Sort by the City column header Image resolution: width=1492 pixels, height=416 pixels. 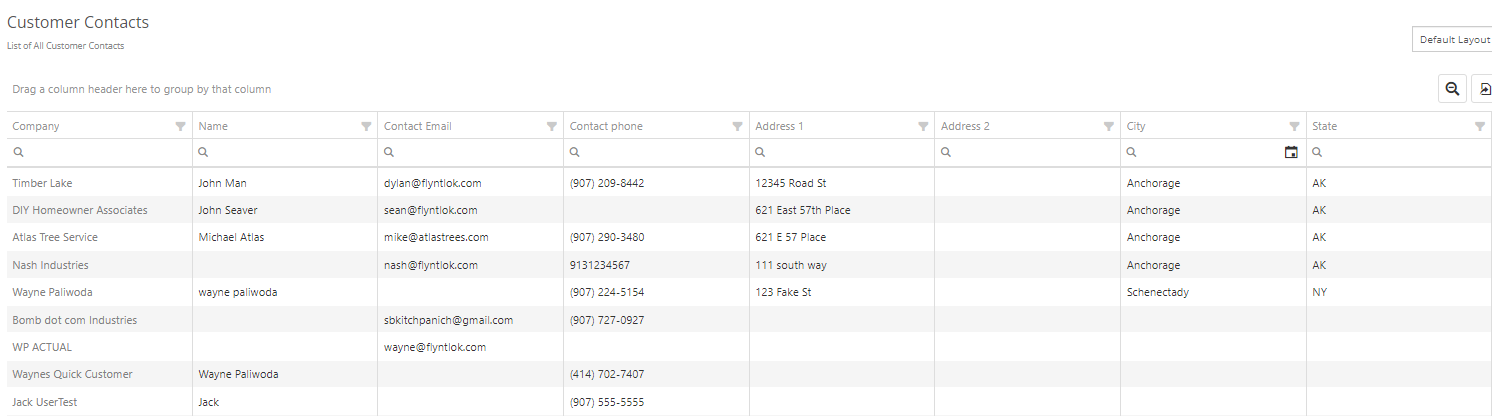[1136, 126]
